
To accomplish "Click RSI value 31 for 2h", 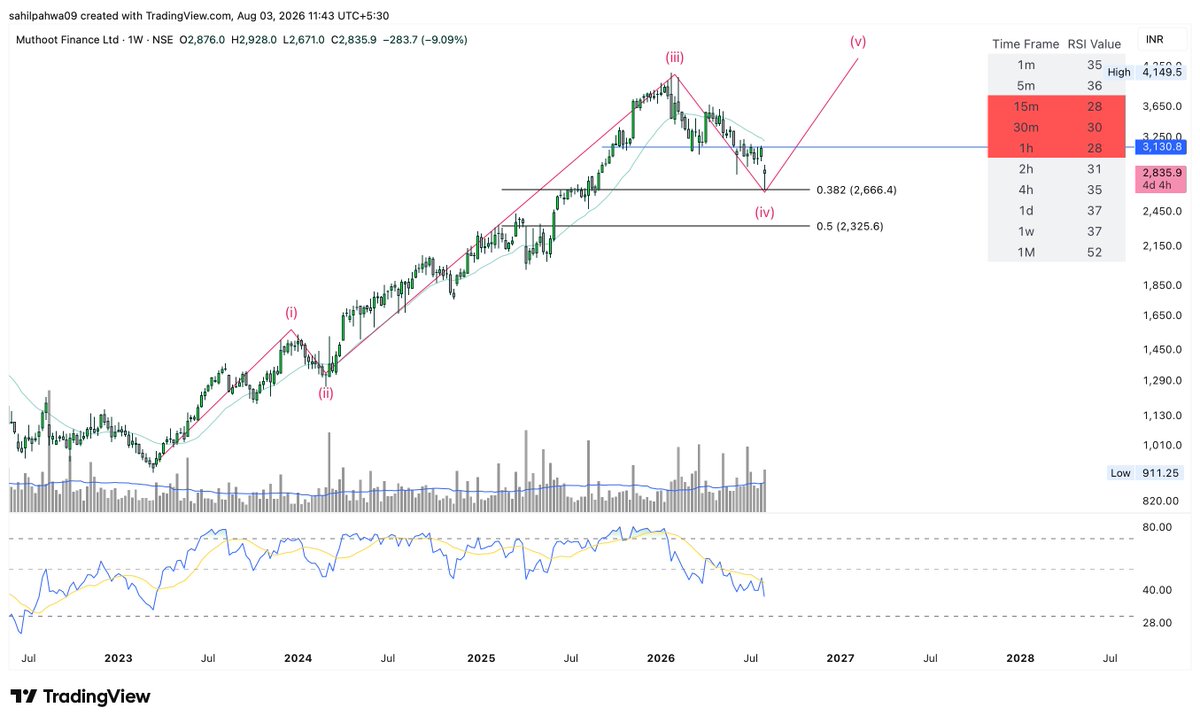I will [x=1094, y=169].
